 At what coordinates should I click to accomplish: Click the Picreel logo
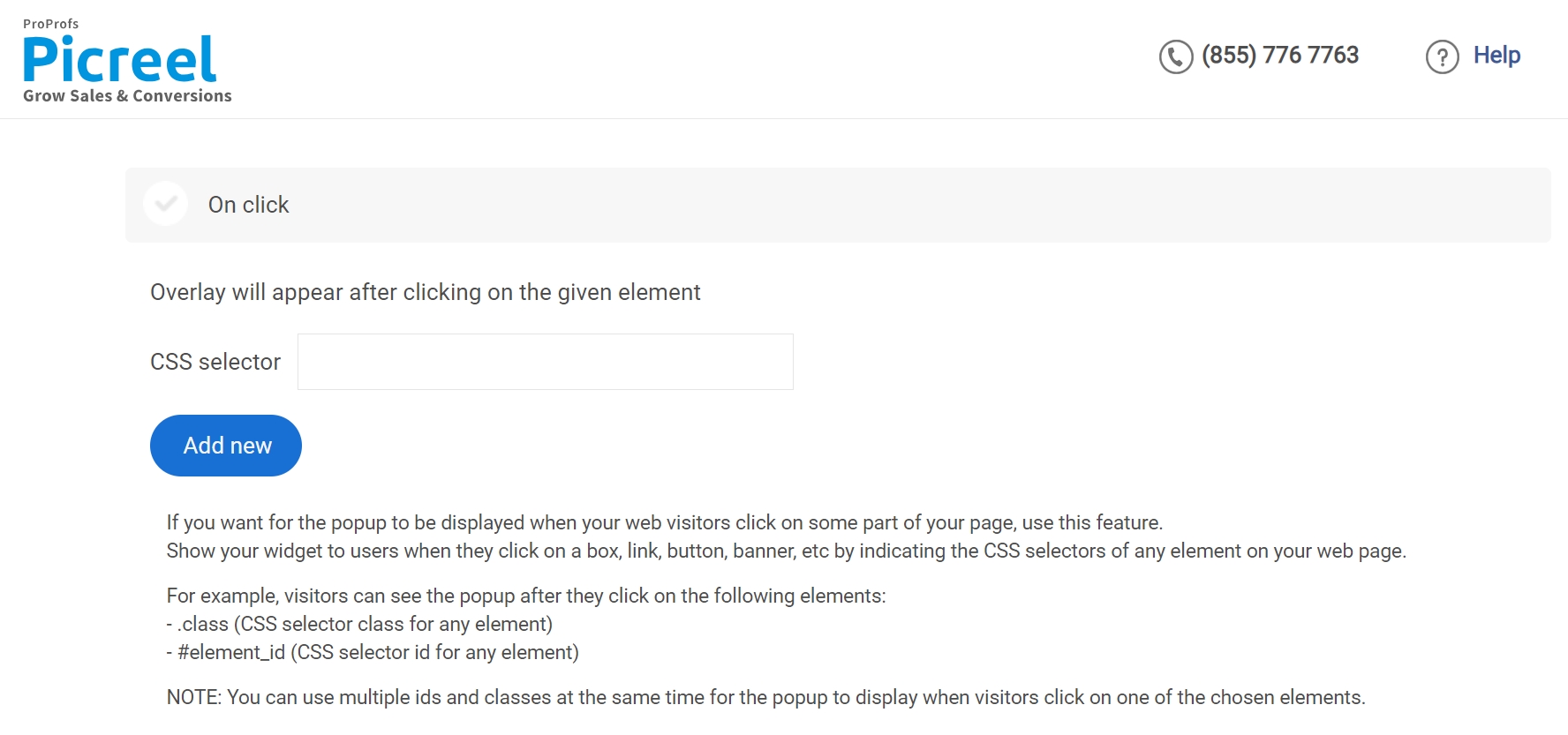pyautogui.click(x=119, y=59)
